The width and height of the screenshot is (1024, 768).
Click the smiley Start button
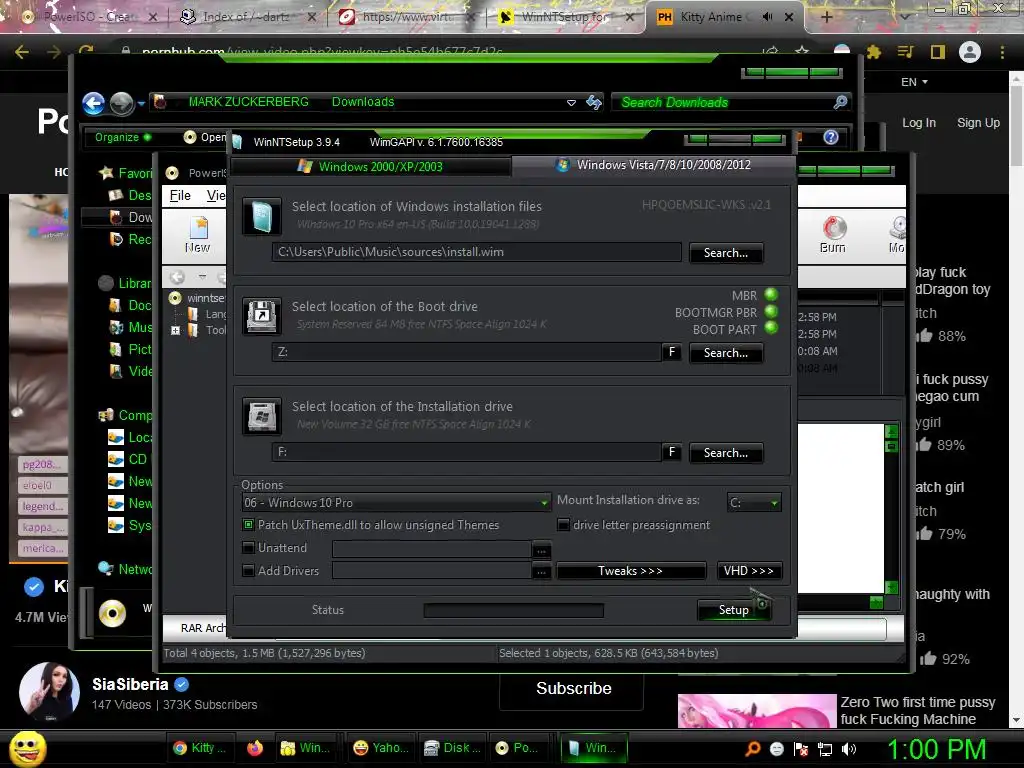coord(27,749)
